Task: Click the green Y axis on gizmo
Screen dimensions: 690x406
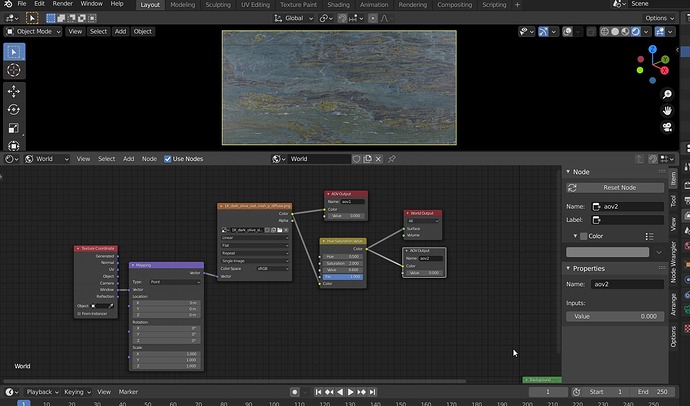Action: coord(665,59)
